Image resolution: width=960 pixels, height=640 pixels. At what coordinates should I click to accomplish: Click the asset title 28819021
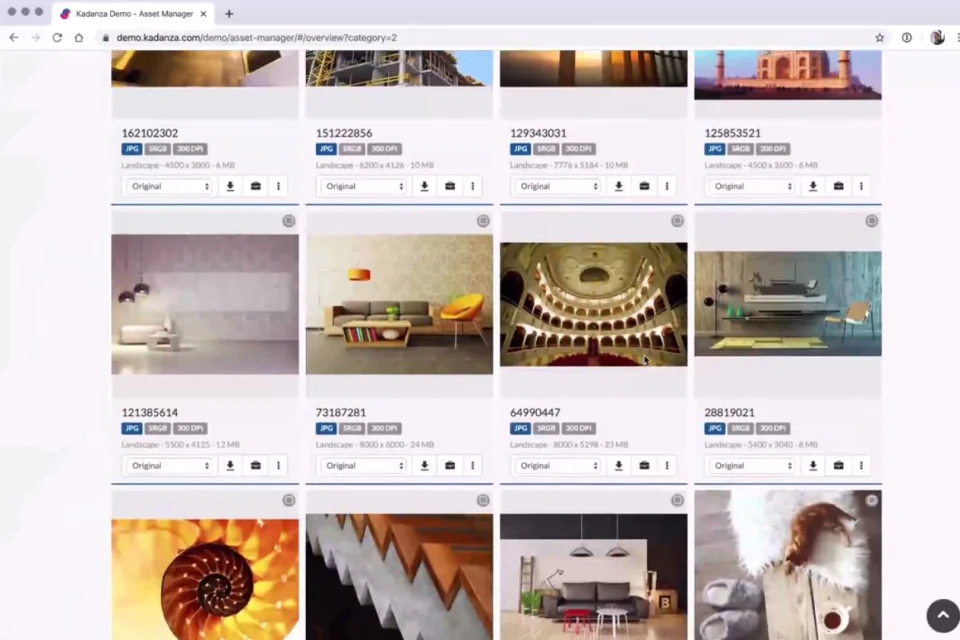tap(729, 413)
